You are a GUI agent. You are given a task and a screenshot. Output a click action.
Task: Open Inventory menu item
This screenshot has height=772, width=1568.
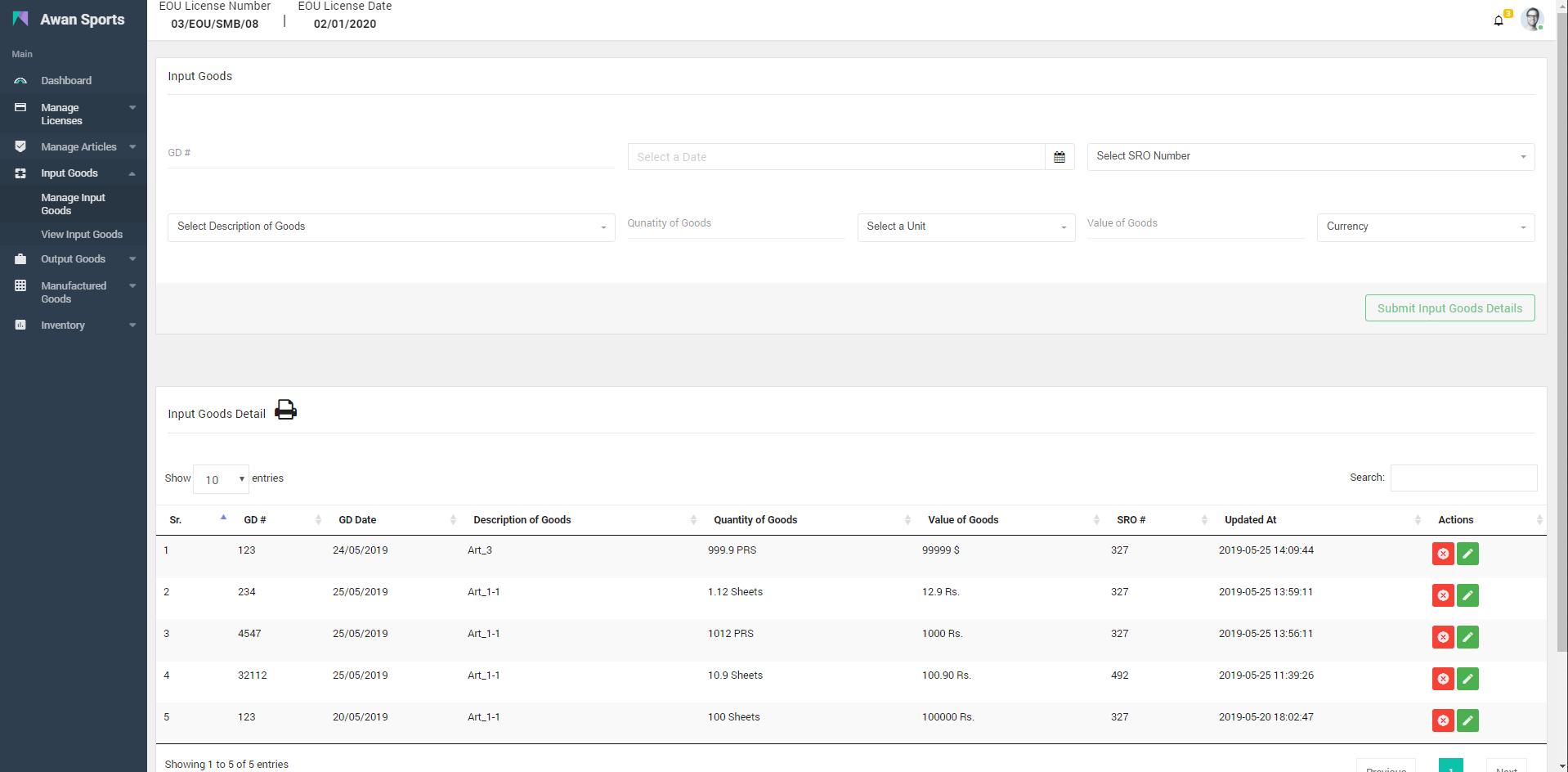pyautogui.click(x=63, y=325)
